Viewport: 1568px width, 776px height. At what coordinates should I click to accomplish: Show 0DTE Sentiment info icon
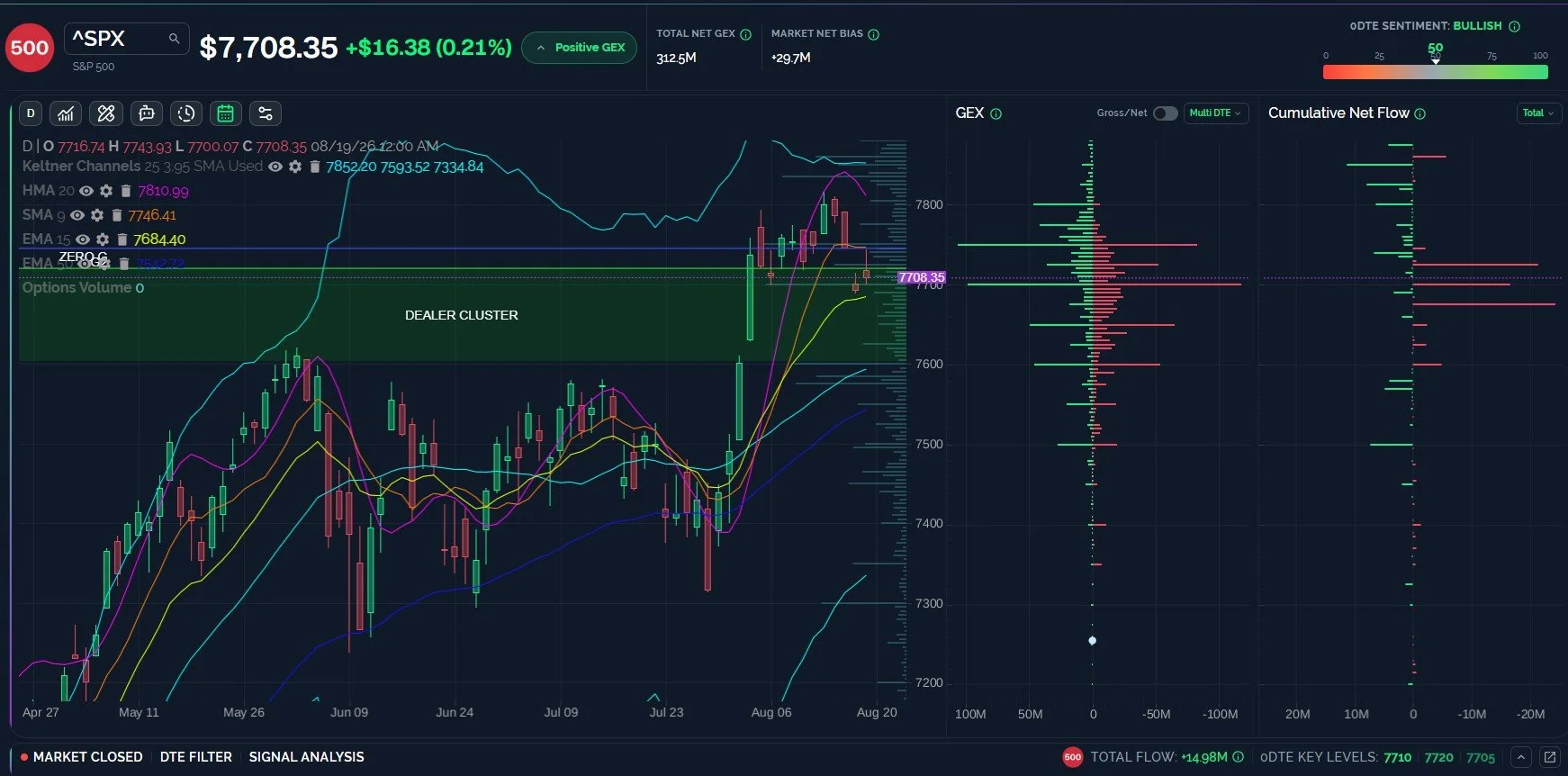1514,26
